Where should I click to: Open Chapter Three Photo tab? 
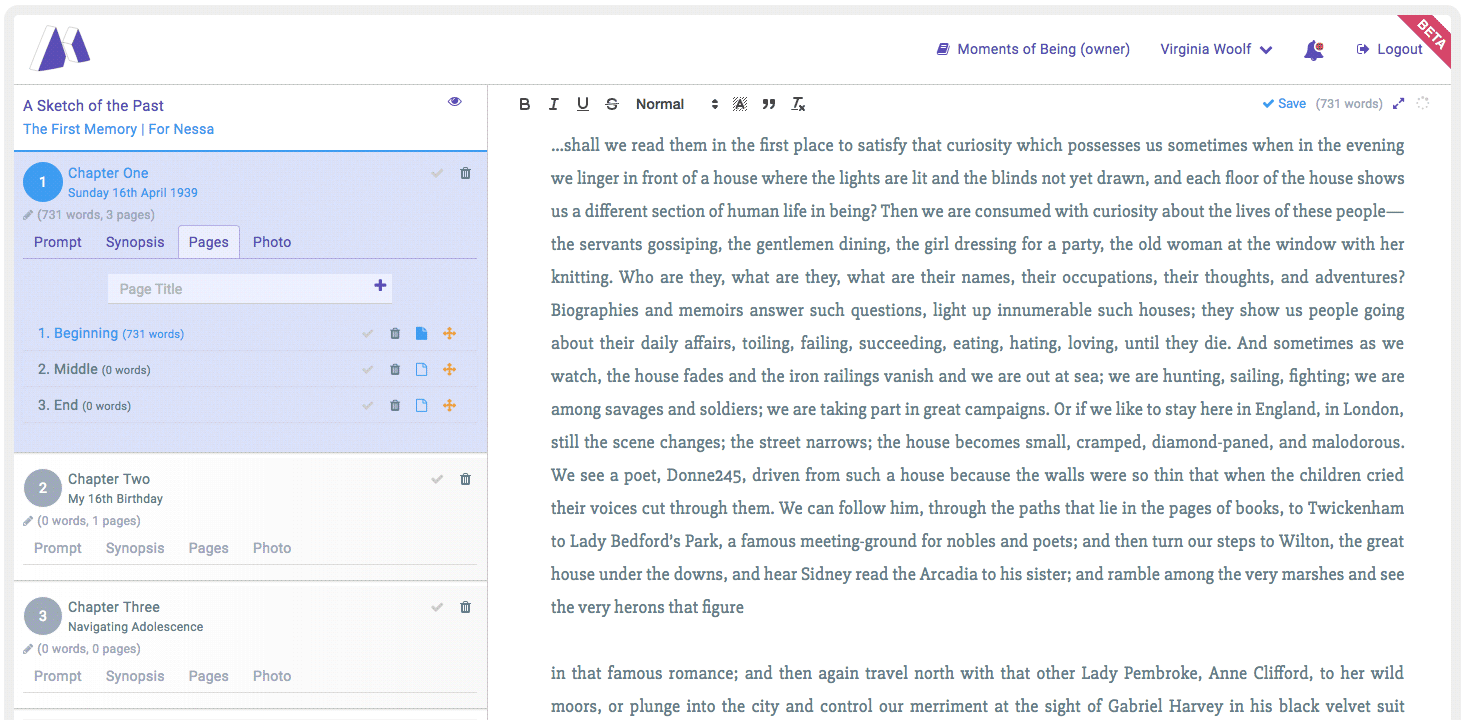272,676
